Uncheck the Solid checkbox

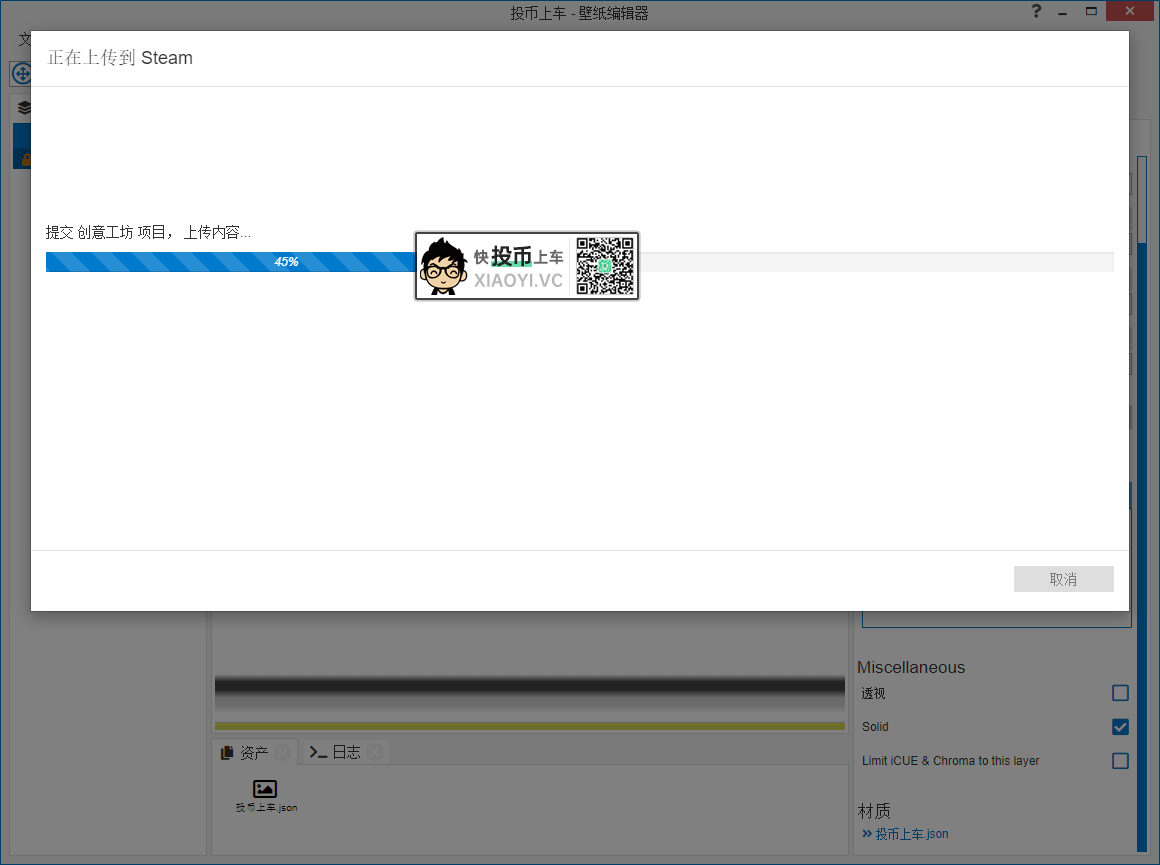tap(1120, 727)
